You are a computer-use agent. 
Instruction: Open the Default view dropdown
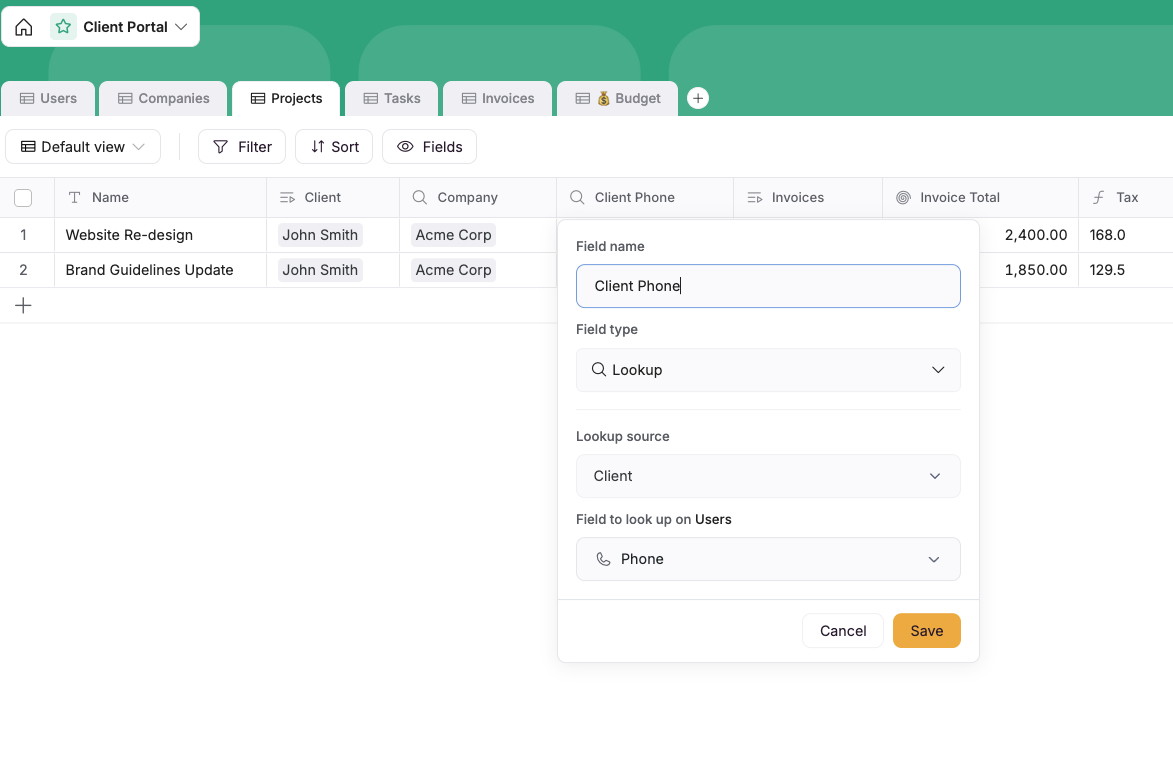(x=83, y=147)
